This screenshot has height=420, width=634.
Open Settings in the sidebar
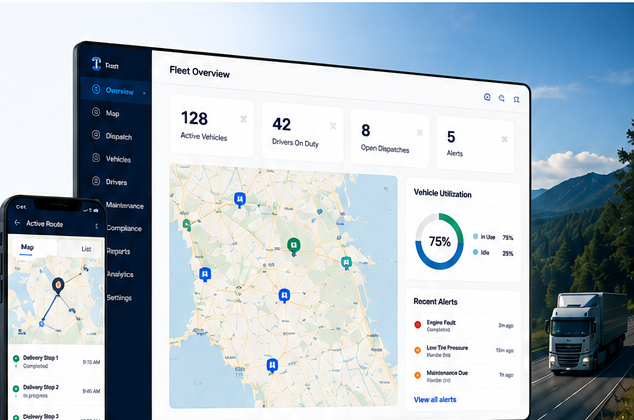coord(119,298)
